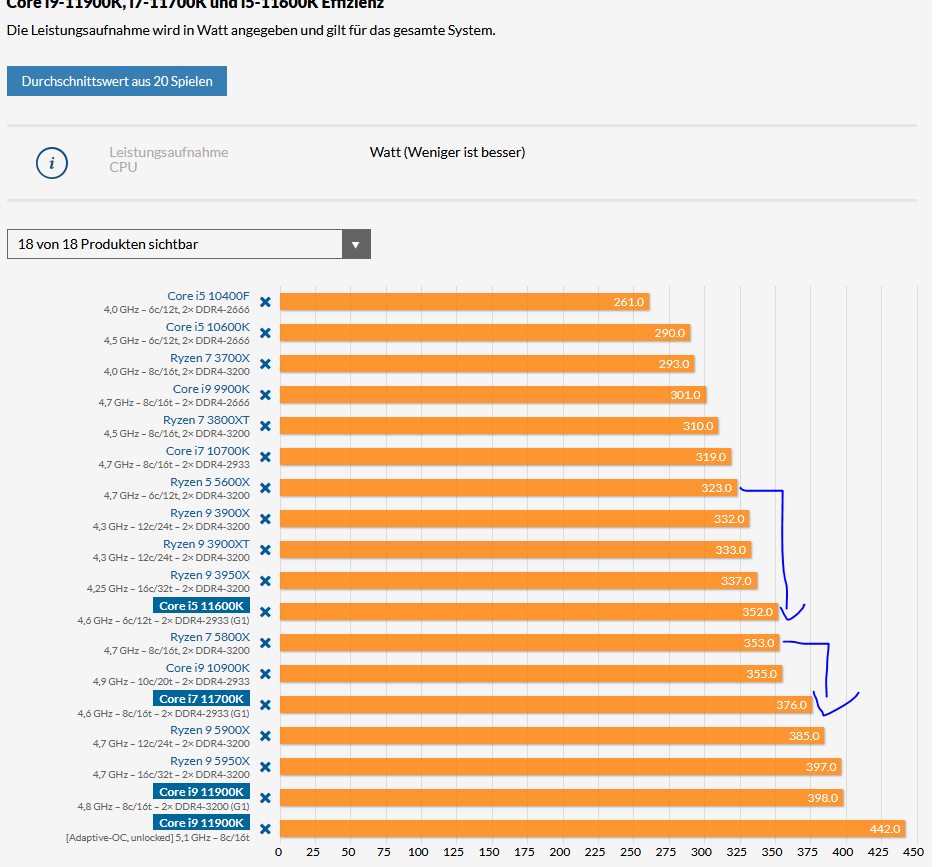Open the Core i9 9900K link
The image size is (938, 867).
pos(211,389)
